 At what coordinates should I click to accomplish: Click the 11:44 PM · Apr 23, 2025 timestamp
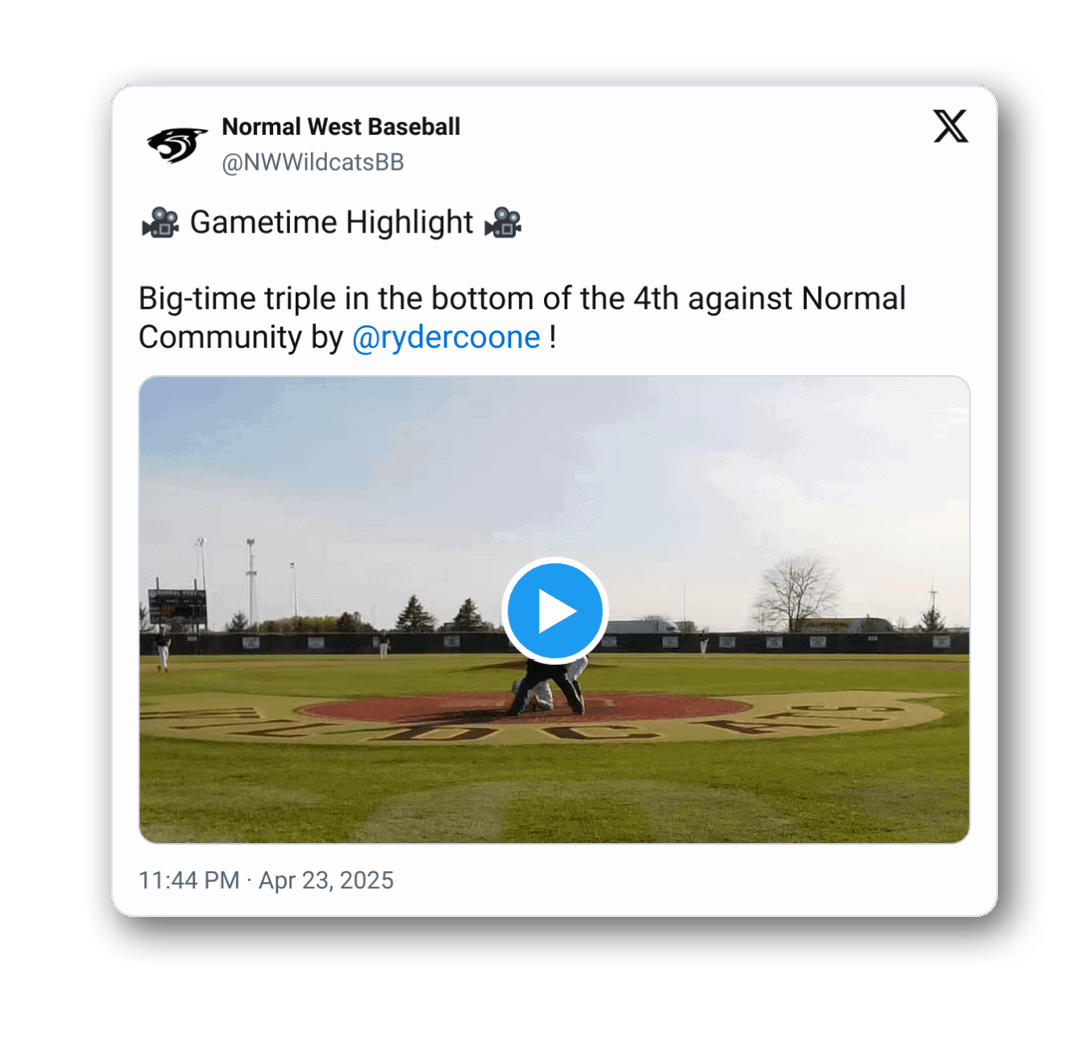[266, 880]
